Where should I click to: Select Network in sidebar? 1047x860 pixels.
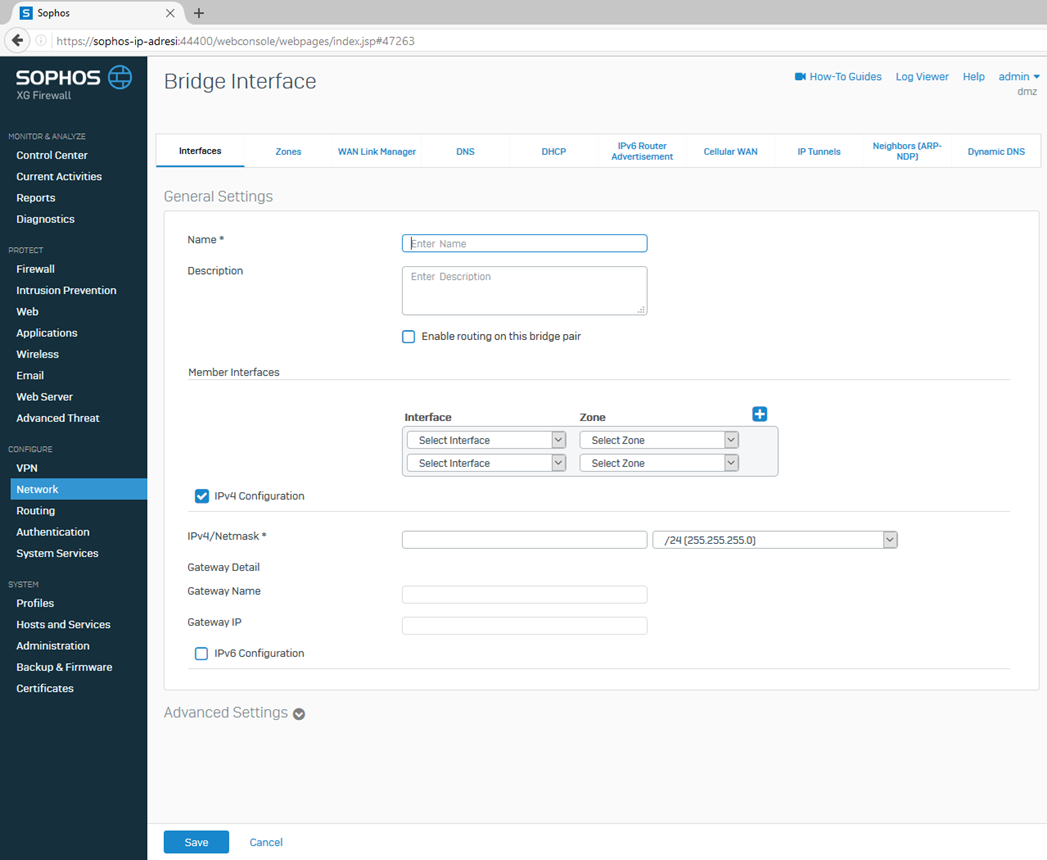(79, 489)
